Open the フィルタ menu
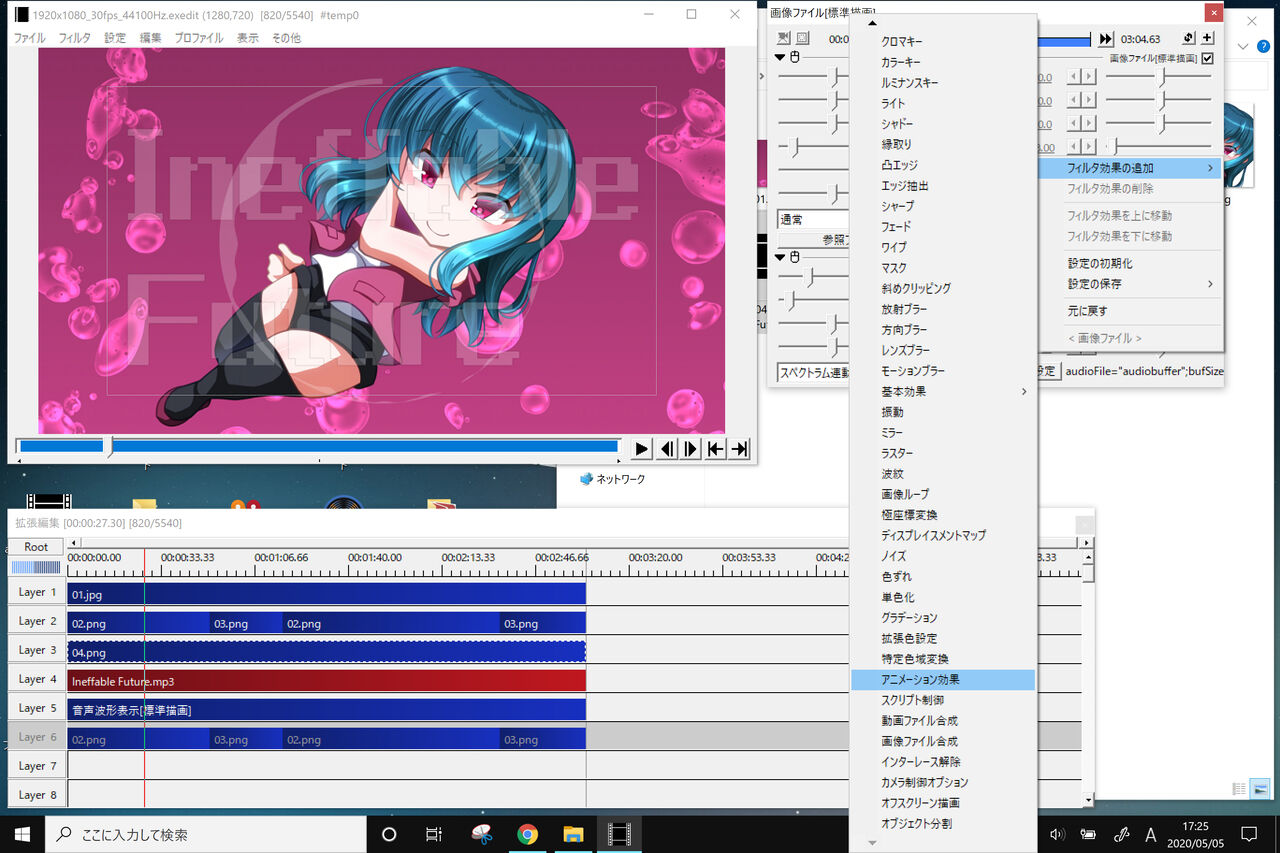The image size is (1280, 853). pyautogui.click(x=75, y=38)
